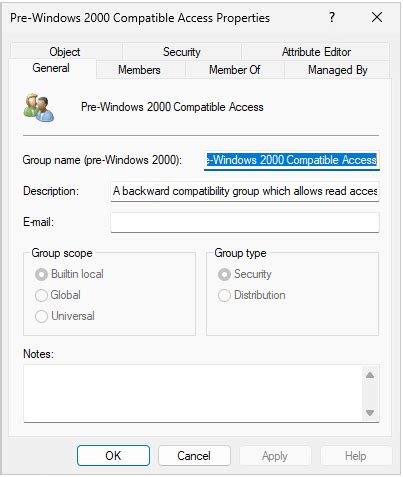Open the Attribute Editor tab
The height and width of the screenshot is (477, 403).
coord(316,52)
